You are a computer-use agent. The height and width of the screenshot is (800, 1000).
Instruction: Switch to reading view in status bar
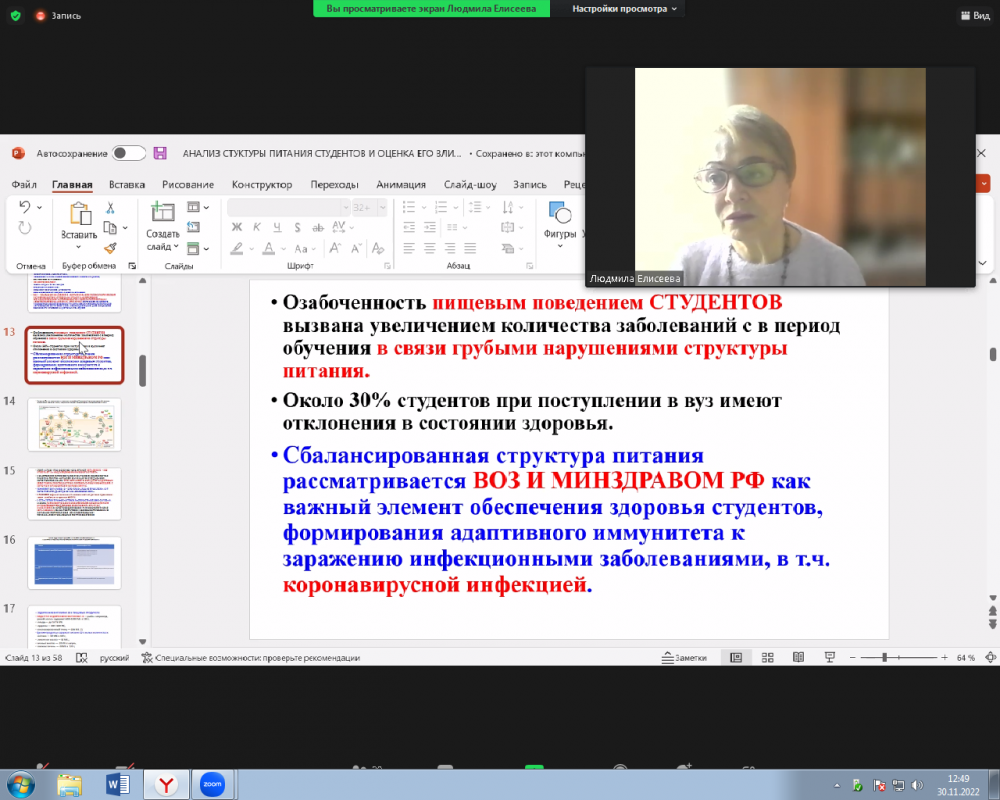798,658
